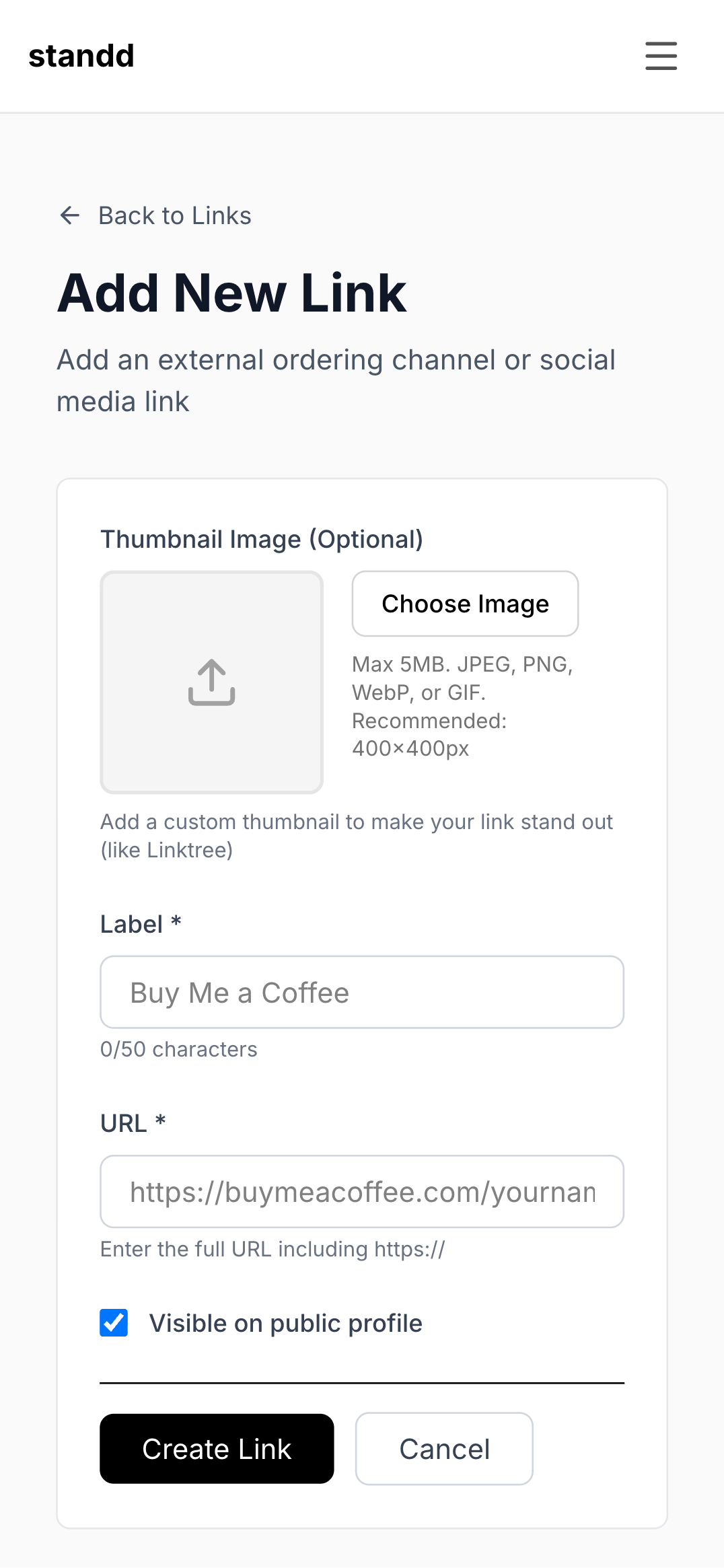Click the 0/50 characters counter
This screenshot has height=1568, width=724.
[x=178, y=1048]
